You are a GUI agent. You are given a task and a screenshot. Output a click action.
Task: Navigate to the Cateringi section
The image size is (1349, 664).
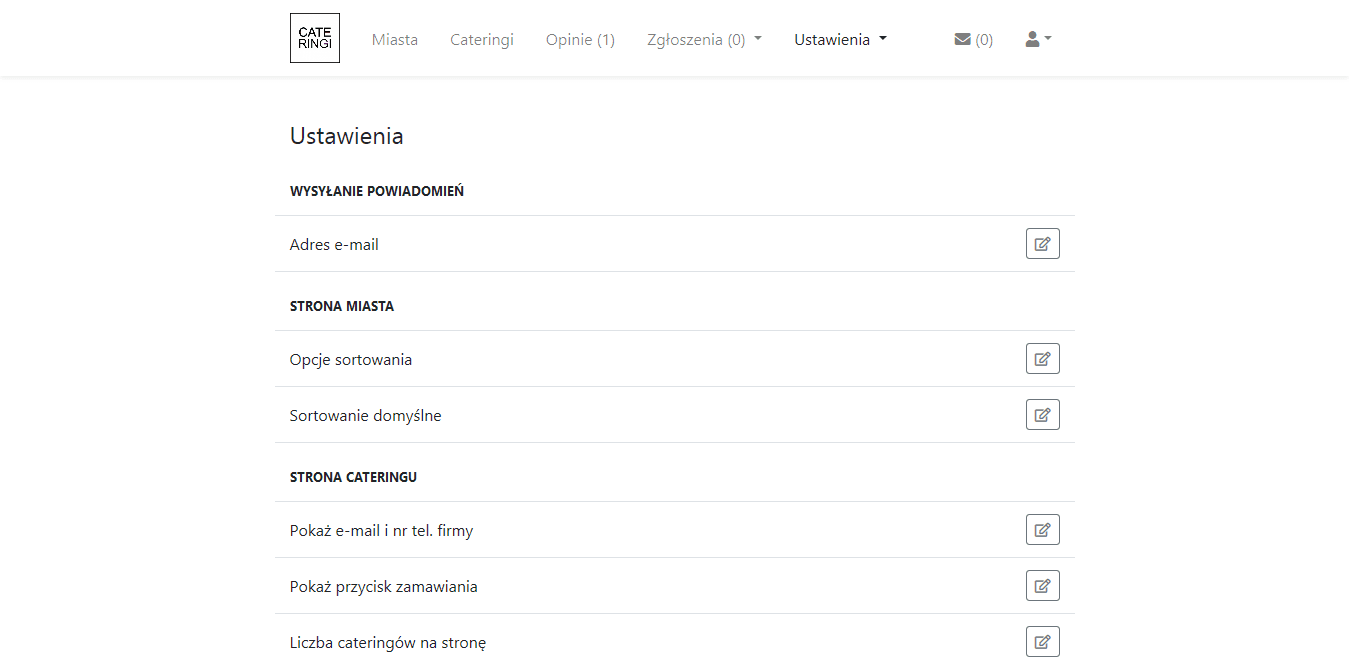tap(482, 40)
